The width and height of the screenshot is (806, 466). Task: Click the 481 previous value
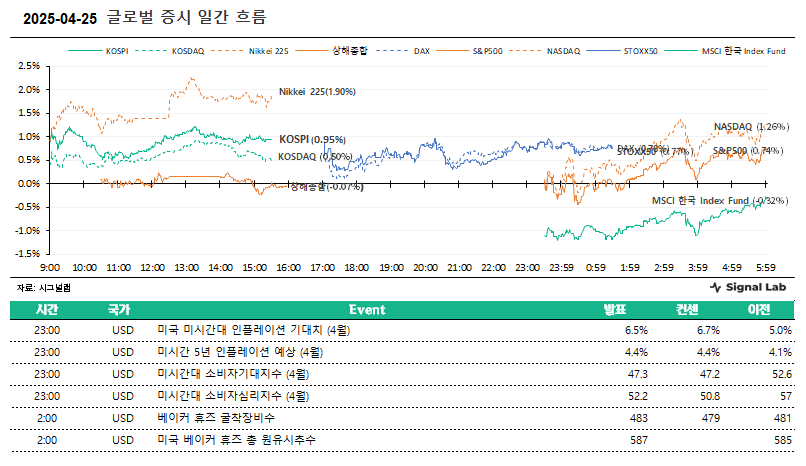783,418
